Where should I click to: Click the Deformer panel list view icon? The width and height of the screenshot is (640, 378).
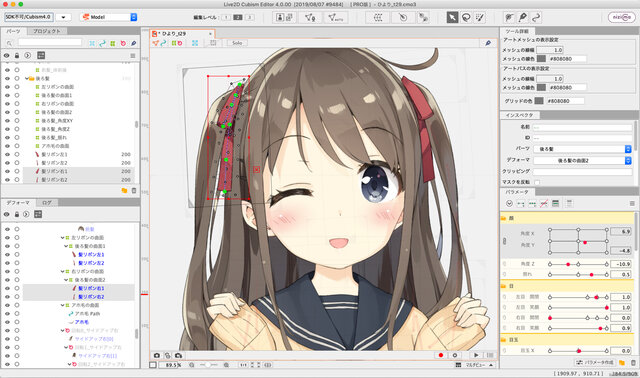coord(38,214)
